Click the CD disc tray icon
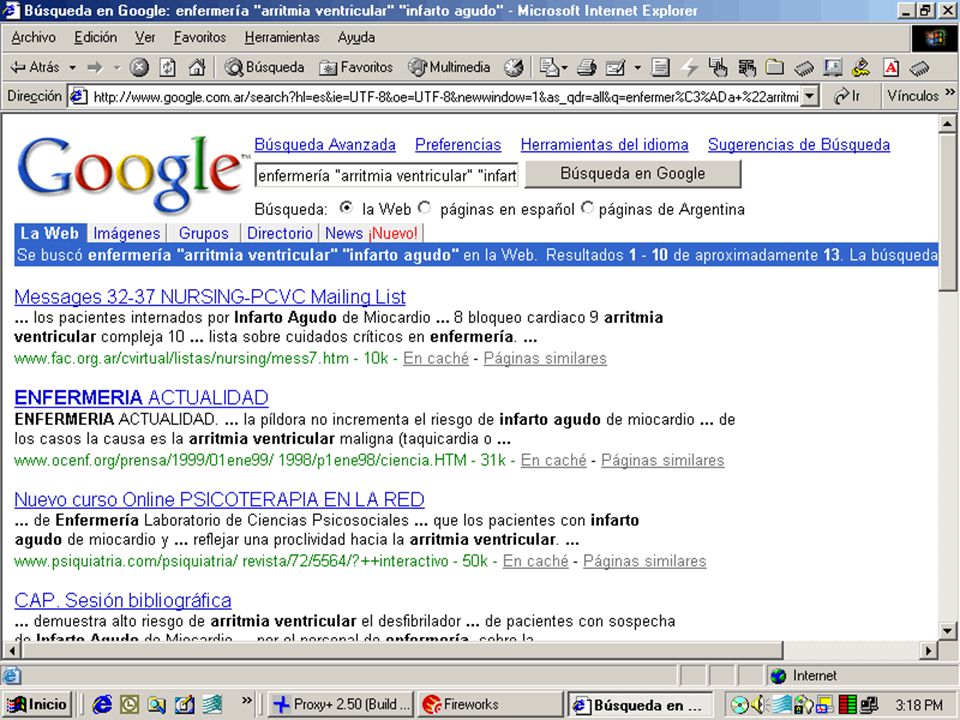 [739, 705]
